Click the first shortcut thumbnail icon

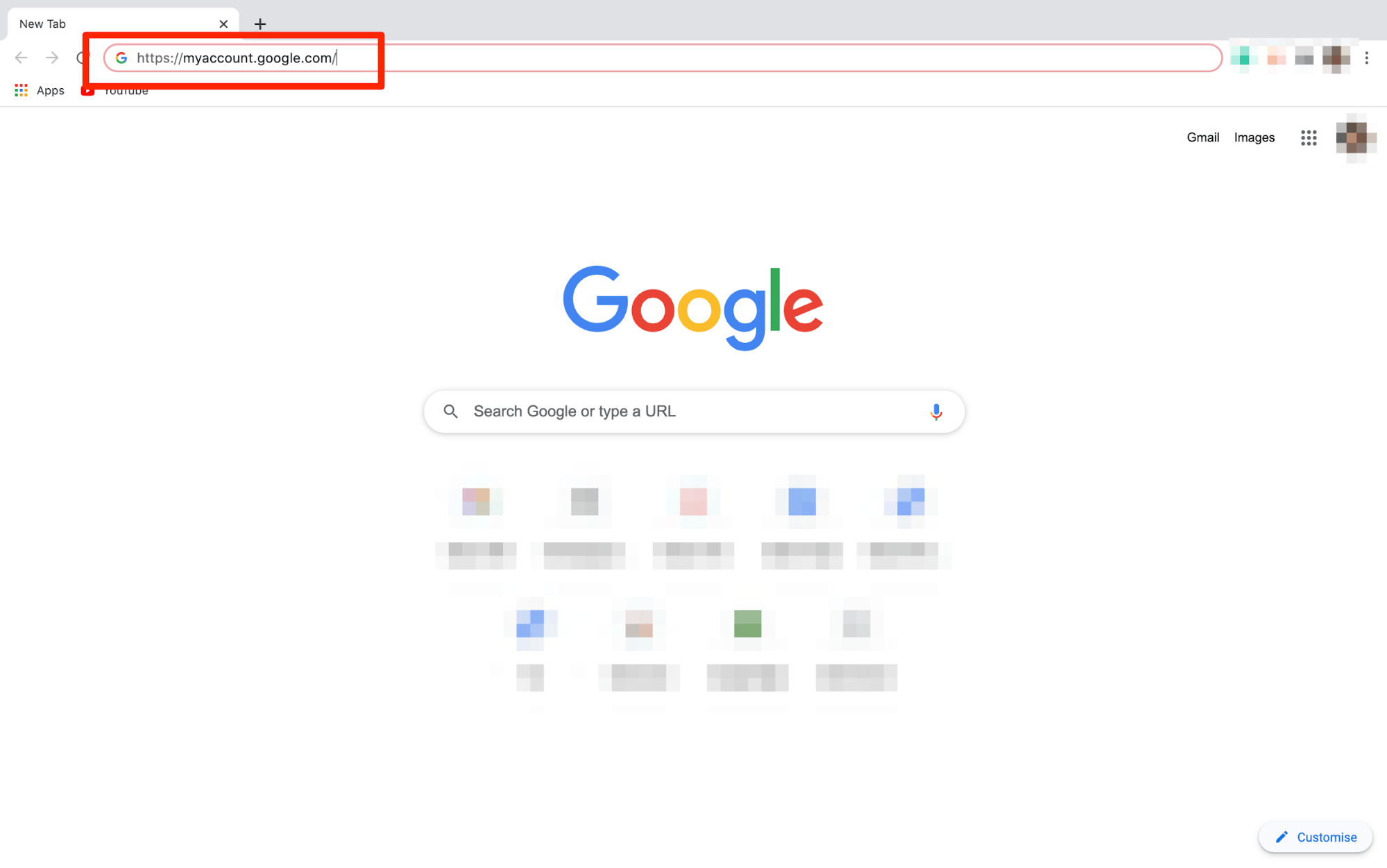click(x=478, y=501)
